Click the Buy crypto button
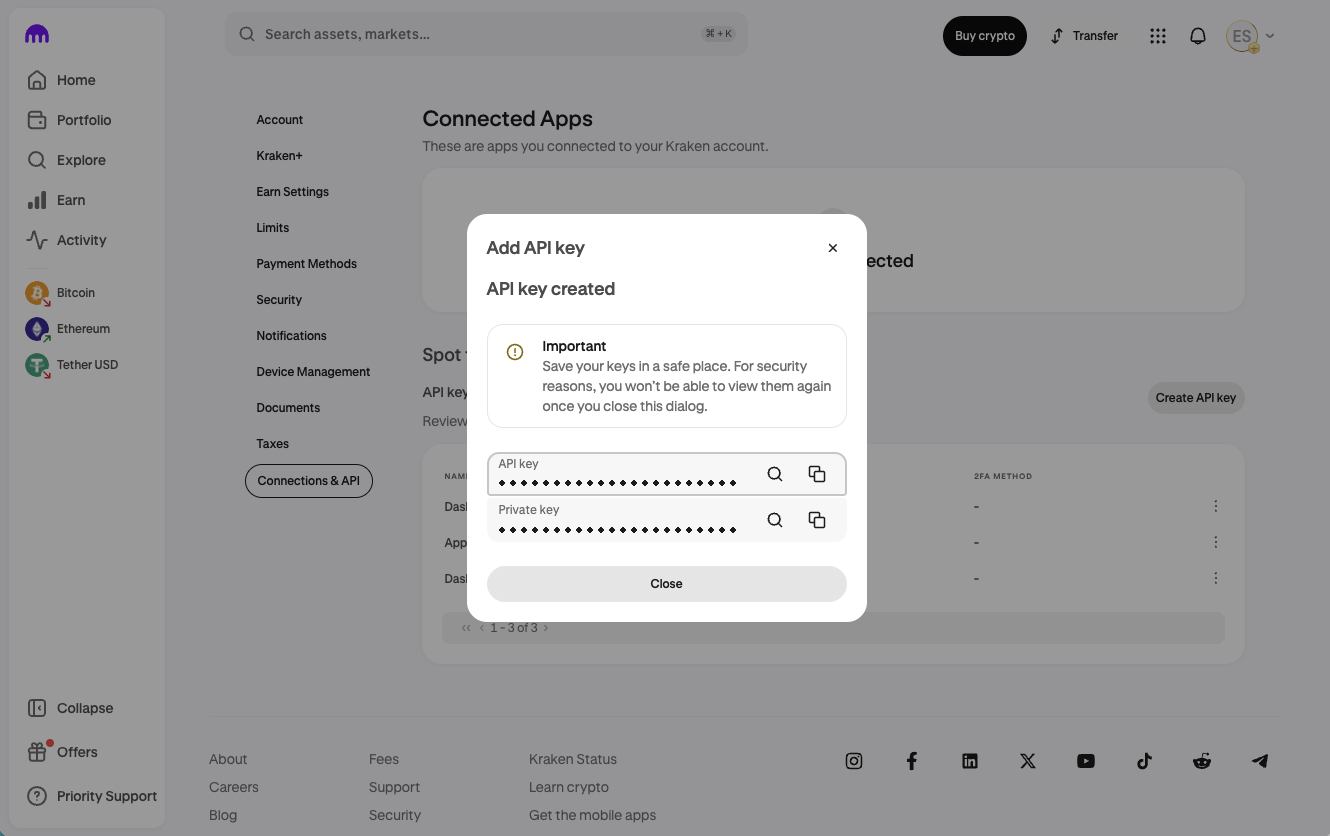The image size is (1330, 836). (x=985, y=36)
